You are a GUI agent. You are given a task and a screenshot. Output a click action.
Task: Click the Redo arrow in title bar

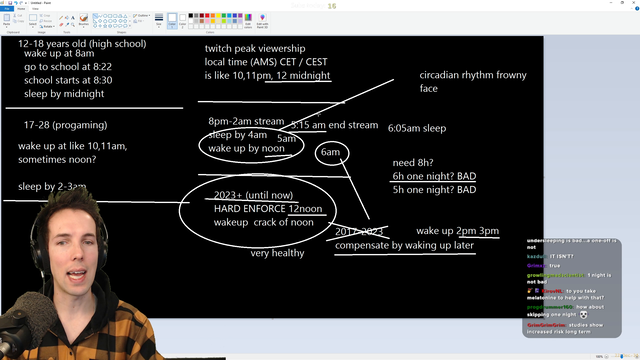(x=21, y=3)
